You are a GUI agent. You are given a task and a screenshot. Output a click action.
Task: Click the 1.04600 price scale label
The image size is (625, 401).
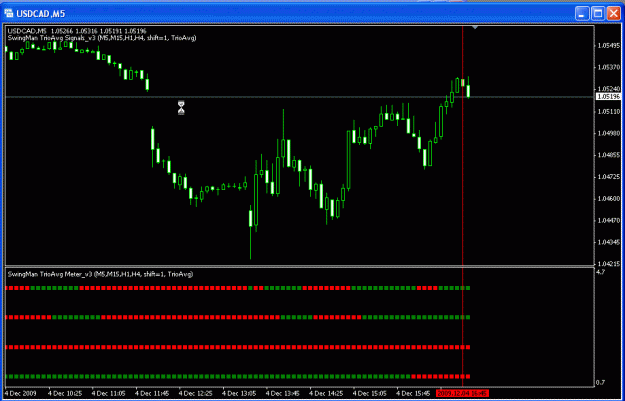tap(608, 199)
